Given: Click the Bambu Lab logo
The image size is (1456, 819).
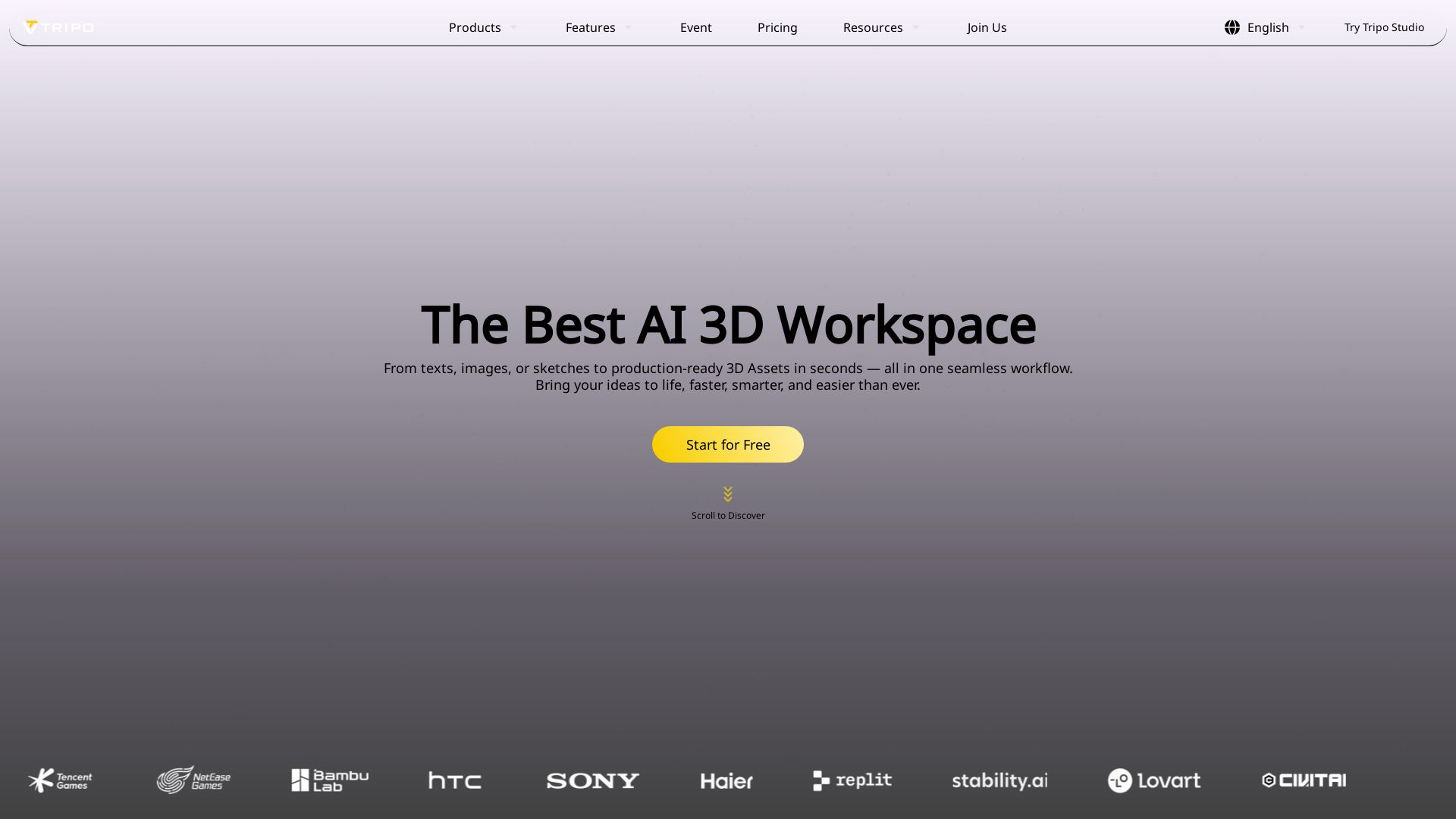Looking at the screenshot, I should 330,780.
